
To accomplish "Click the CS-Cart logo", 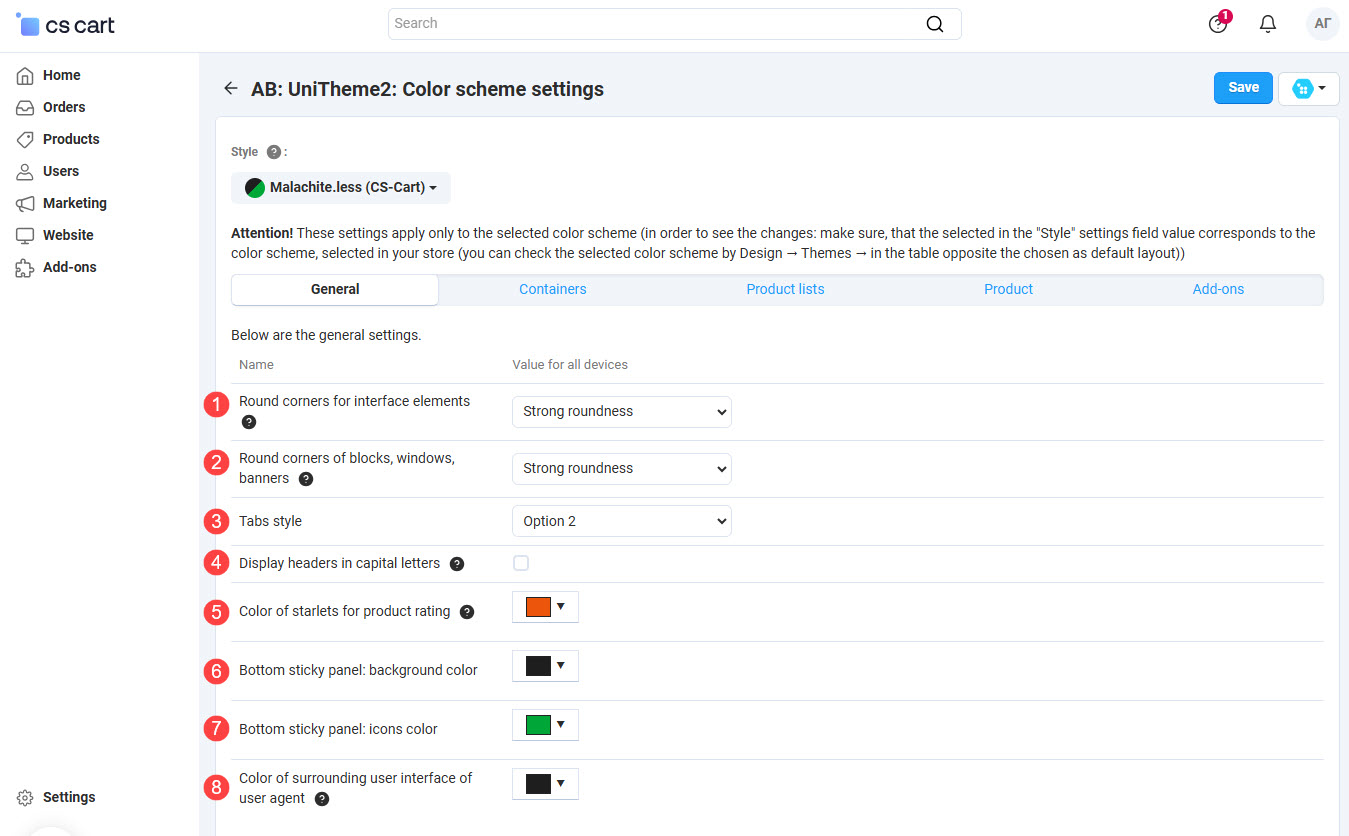I will [66, 24].
